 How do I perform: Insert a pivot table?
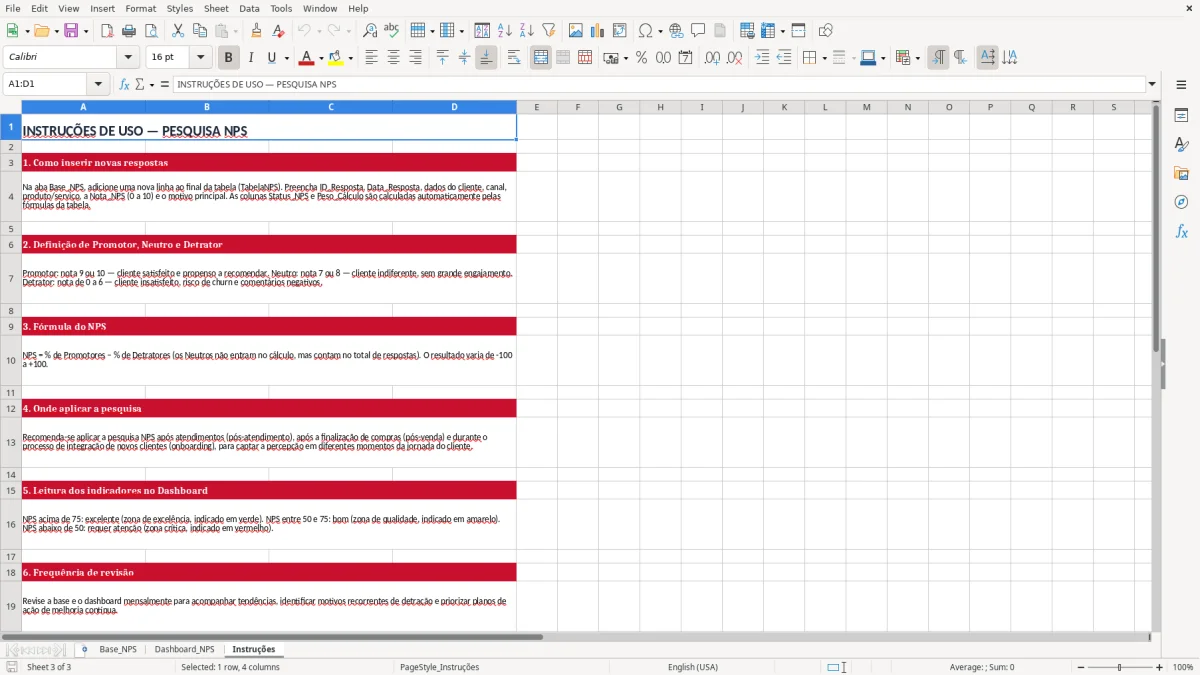(x=620, y=31)
